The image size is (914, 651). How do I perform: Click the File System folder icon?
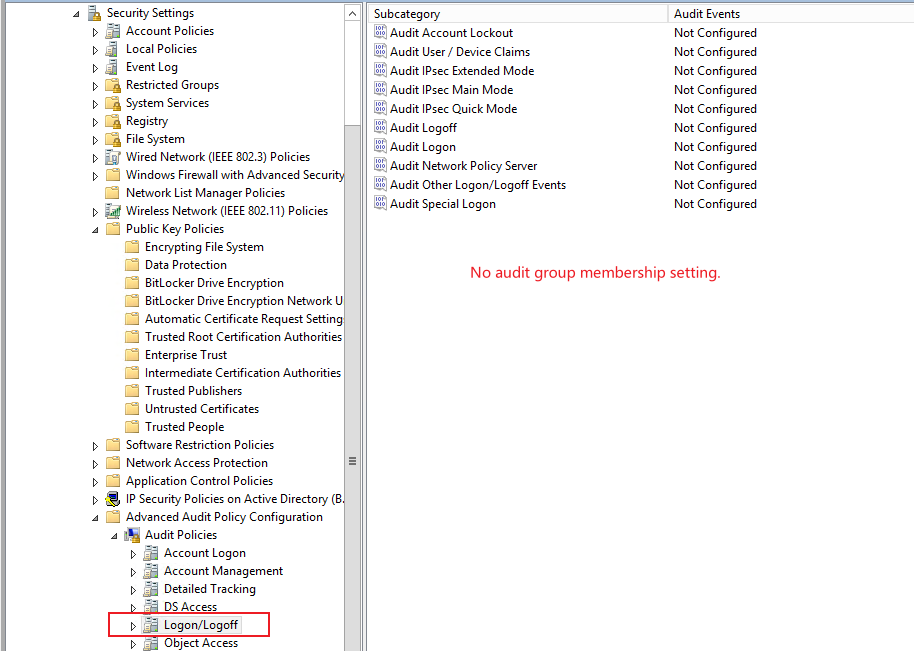click(113, 140)
